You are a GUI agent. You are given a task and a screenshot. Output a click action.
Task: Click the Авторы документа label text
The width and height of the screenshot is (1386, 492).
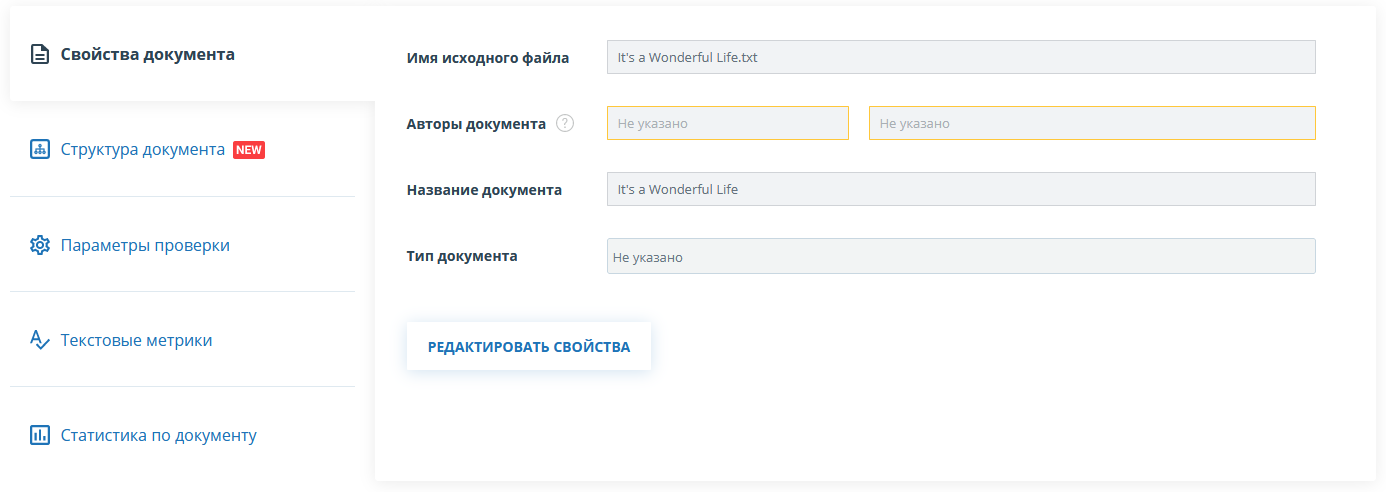pyautogui.click(x=476, y=124)
